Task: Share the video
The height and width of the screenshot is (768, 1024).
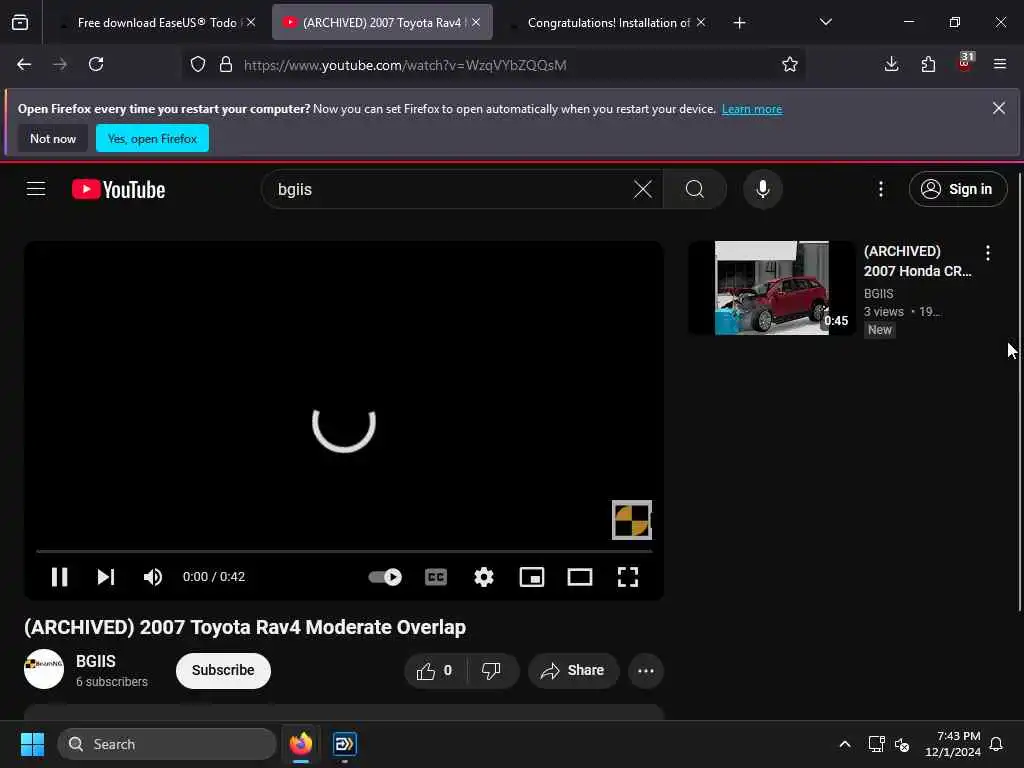Action: click(573, 671)
